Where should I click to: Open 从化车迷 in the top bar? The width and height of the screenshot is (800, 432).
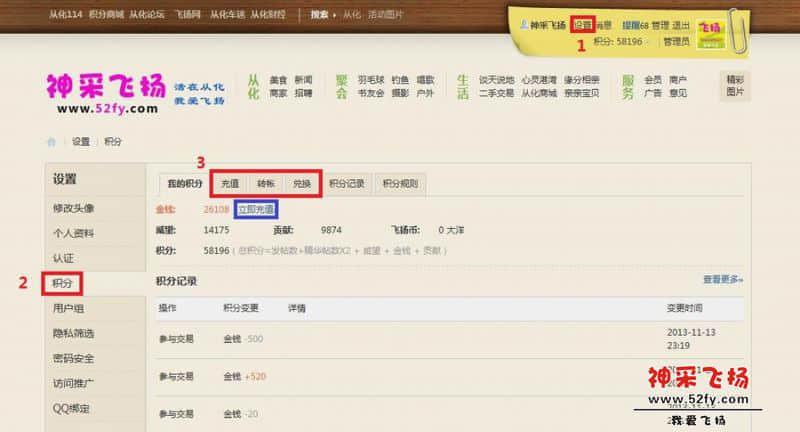(228, 14)
